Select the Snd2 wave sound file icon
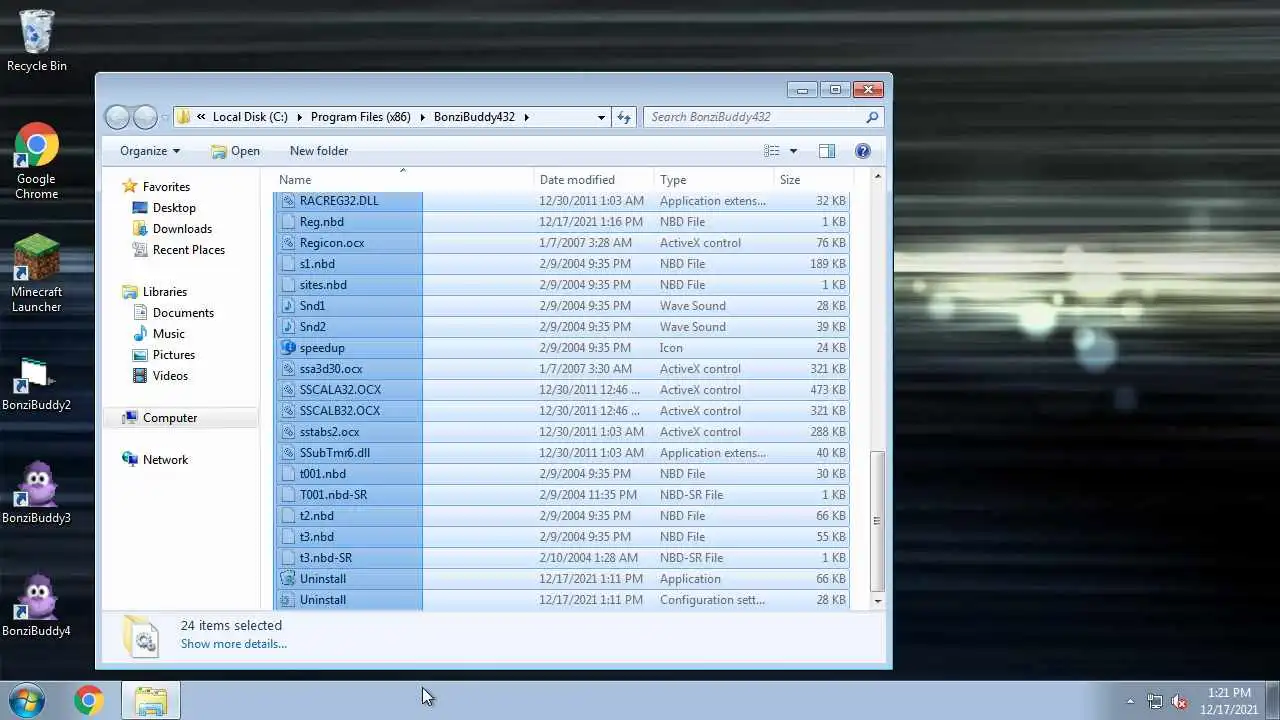 click(288, 327)
